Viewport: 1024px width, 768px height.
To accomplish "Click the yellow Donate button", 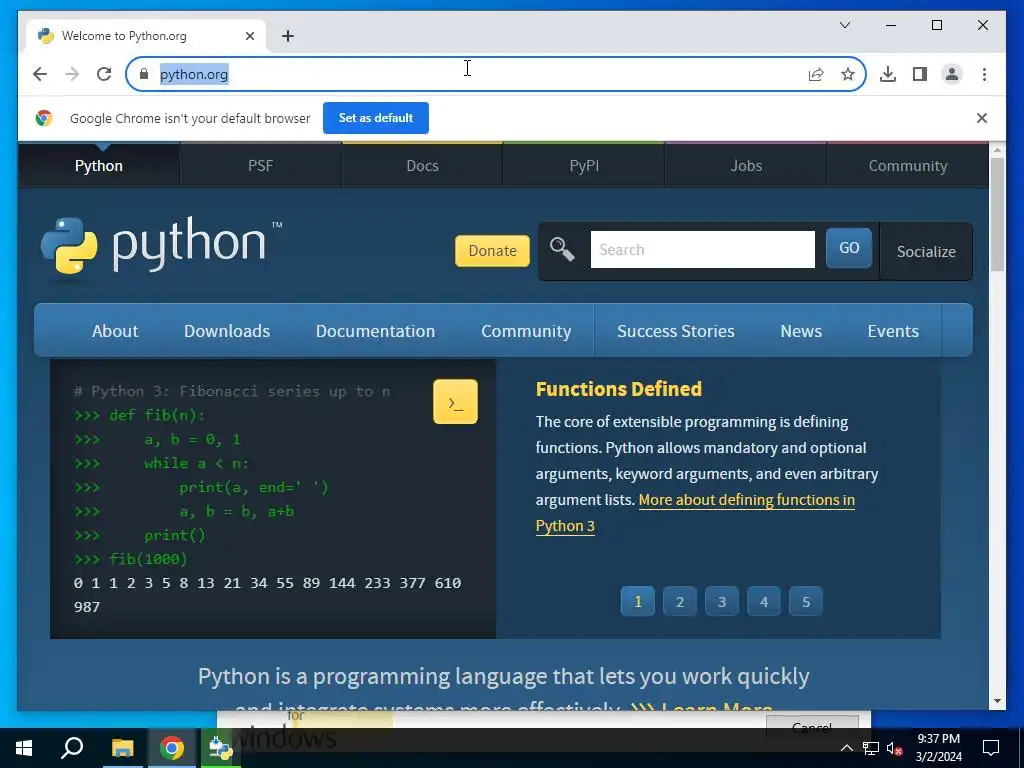I will point(492,251).
